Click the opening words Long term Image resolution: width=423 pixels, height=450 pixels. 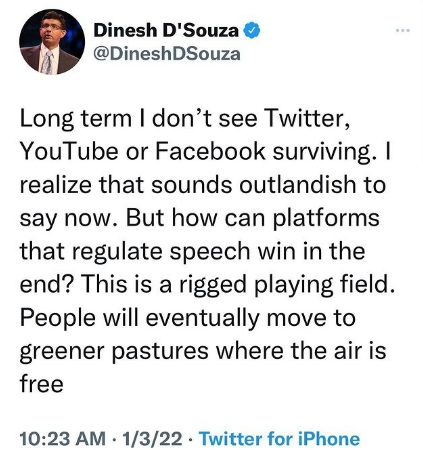[76, 119]
